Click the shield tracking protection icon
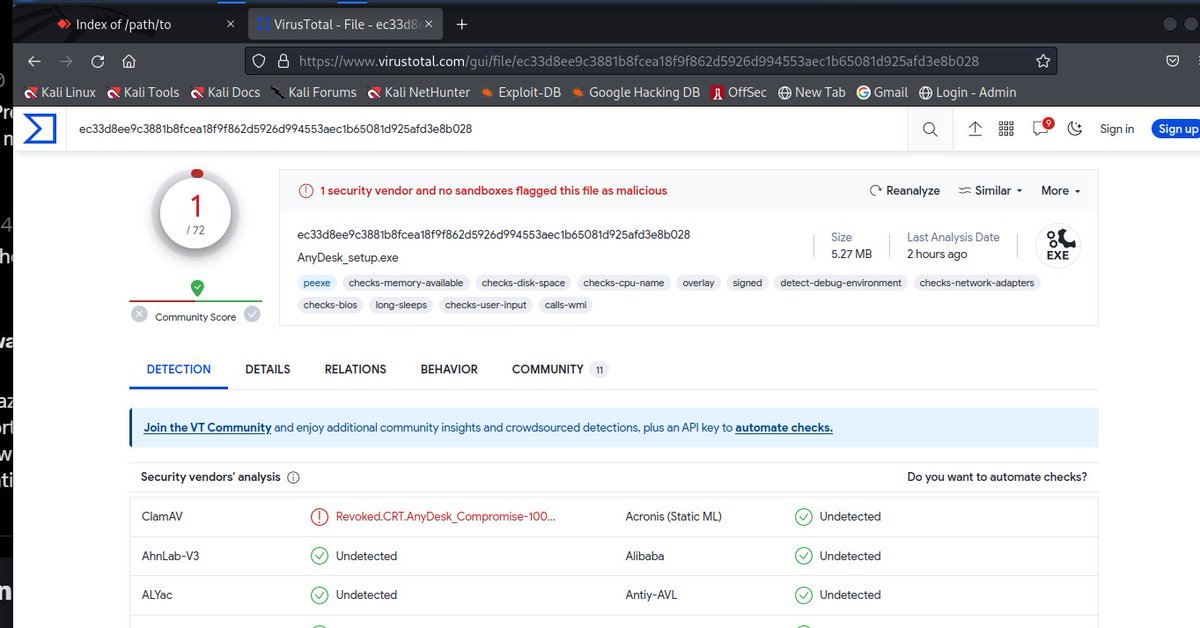This screenshot has width=1200, height=628. click(259, 61)
